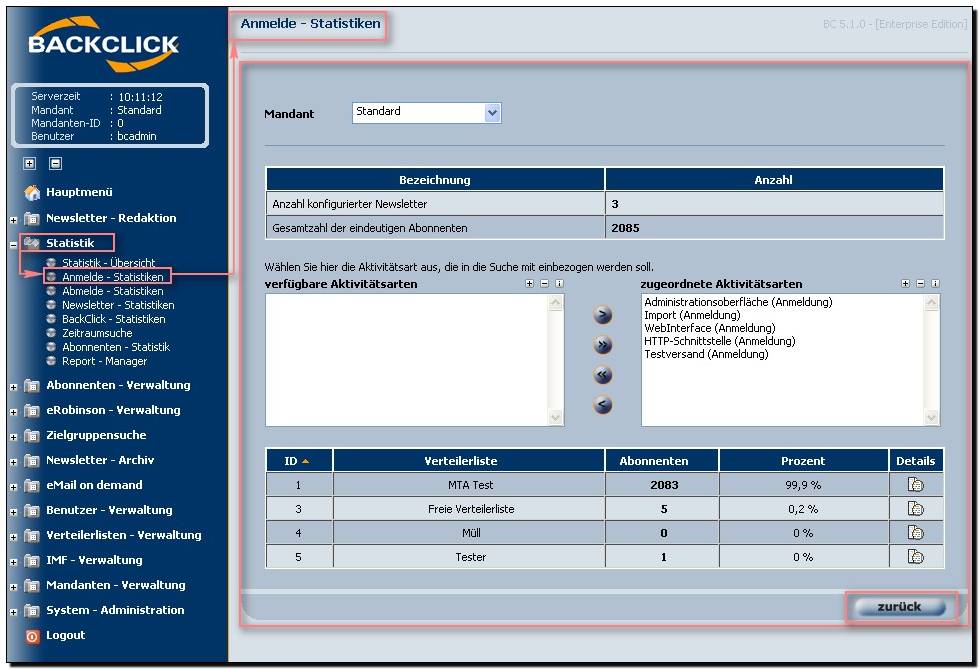
Task: Select Import (Anmeldung) in the assigned list
Action: (692, 315)
